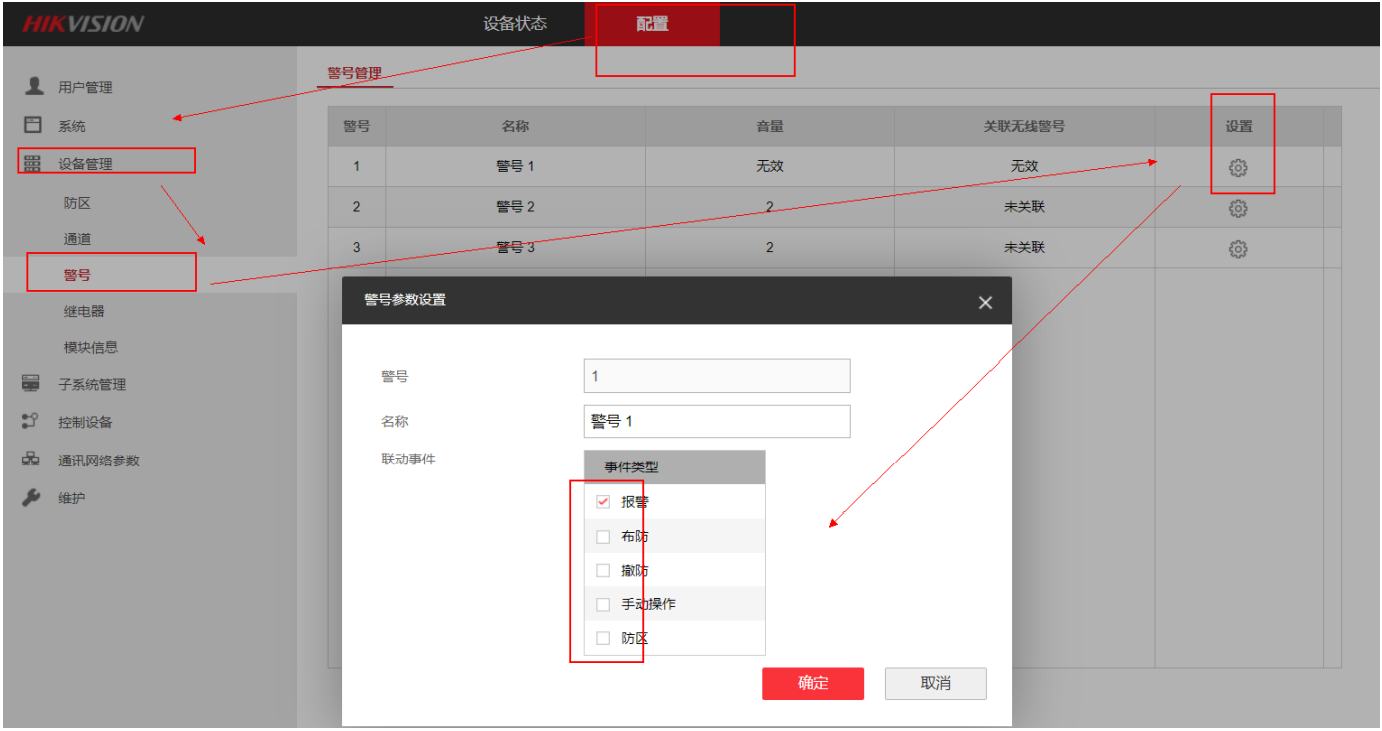Open settings gear for 警号 2 row
The image size is (1382, 731).
pos(1238,208)
